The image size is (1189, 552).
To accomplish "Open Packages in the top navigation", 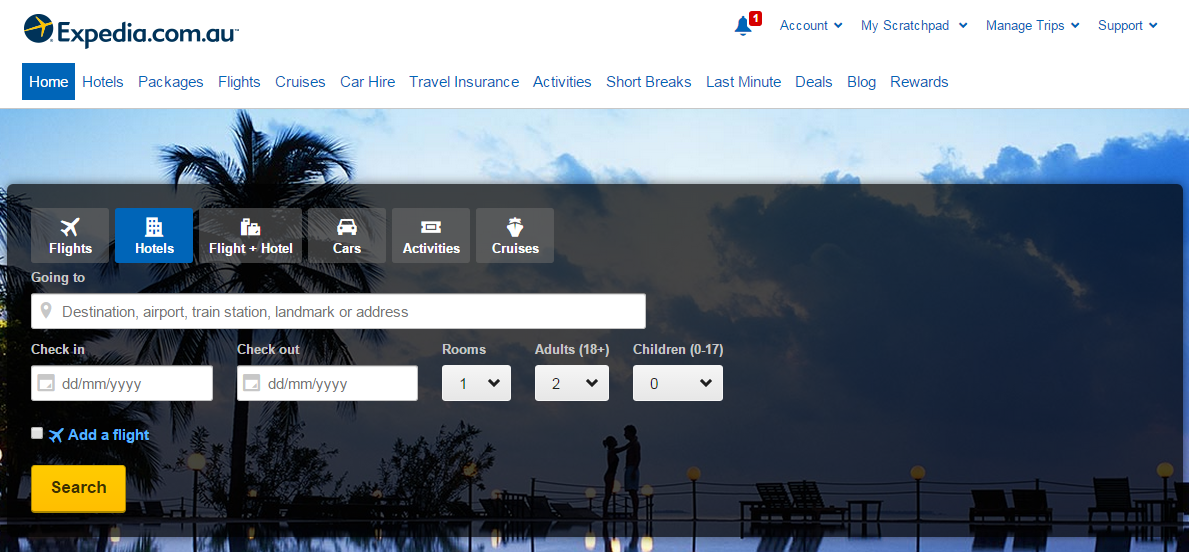I will click(171, 82).
